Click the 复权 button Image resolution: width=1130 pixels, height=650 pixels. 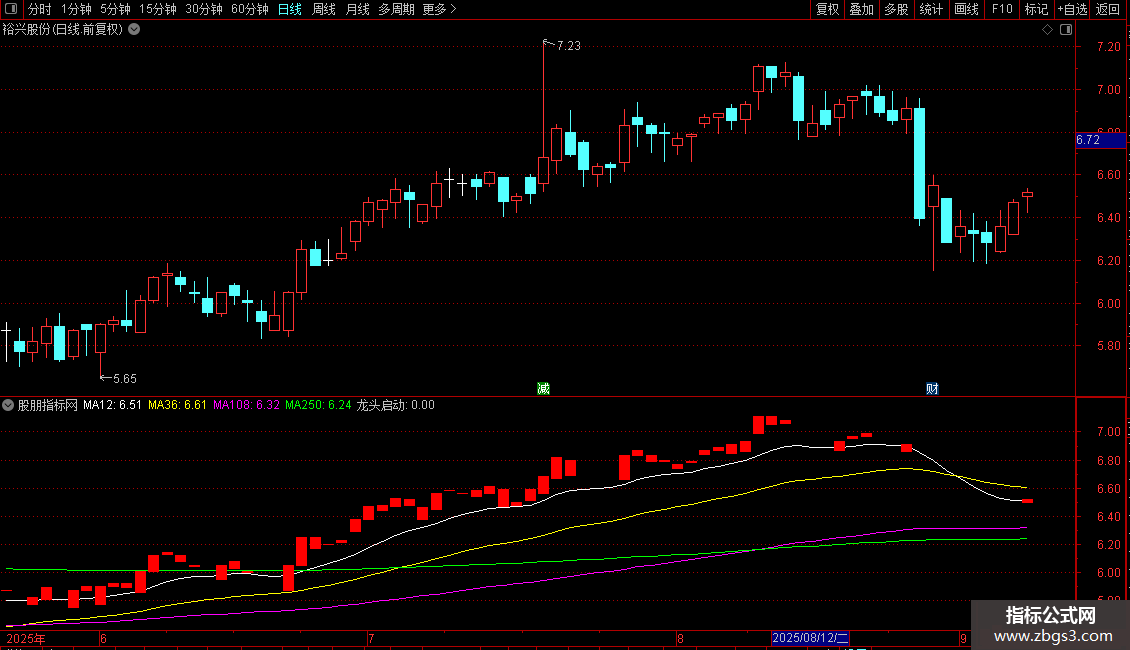click(x=827, y=9)
